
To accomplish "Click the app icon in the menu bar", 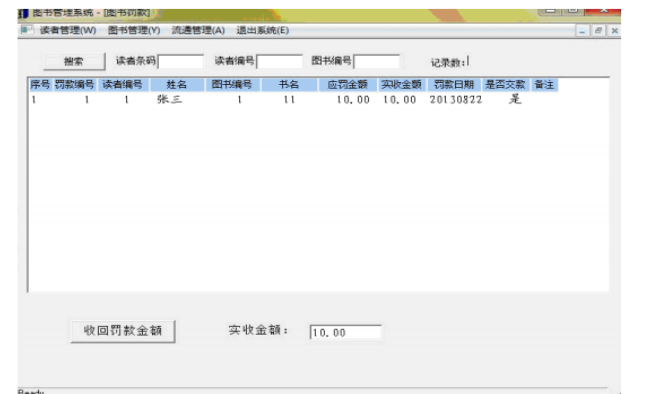I will coord(27,30).
